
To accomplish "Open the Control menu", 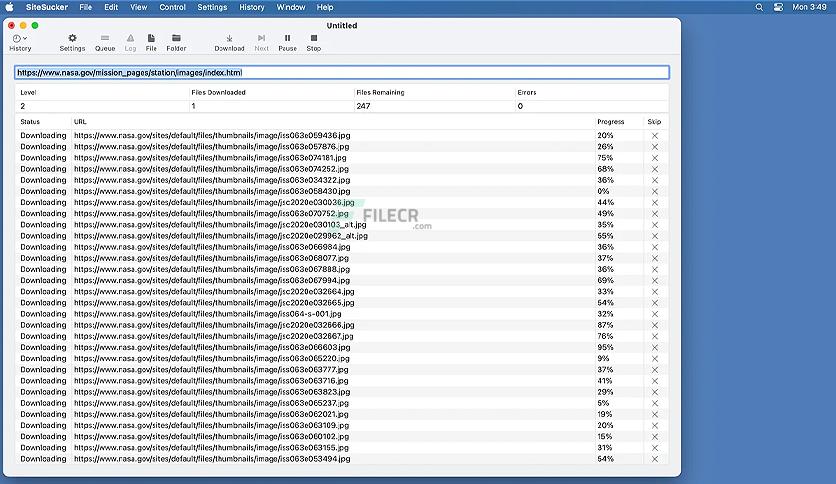I will click(x=172, y=7).
